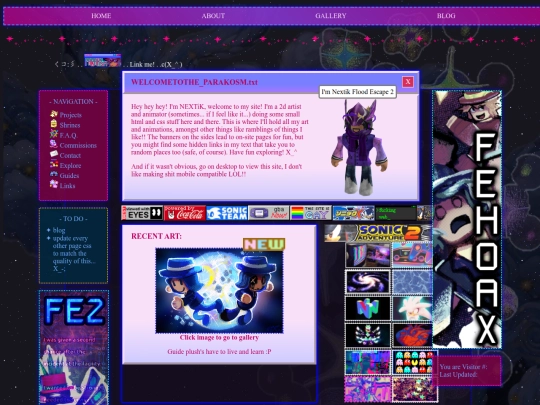This screenshot has width=540, height=405.
Task: Open the GALLERY page
Action: point(331,16)
